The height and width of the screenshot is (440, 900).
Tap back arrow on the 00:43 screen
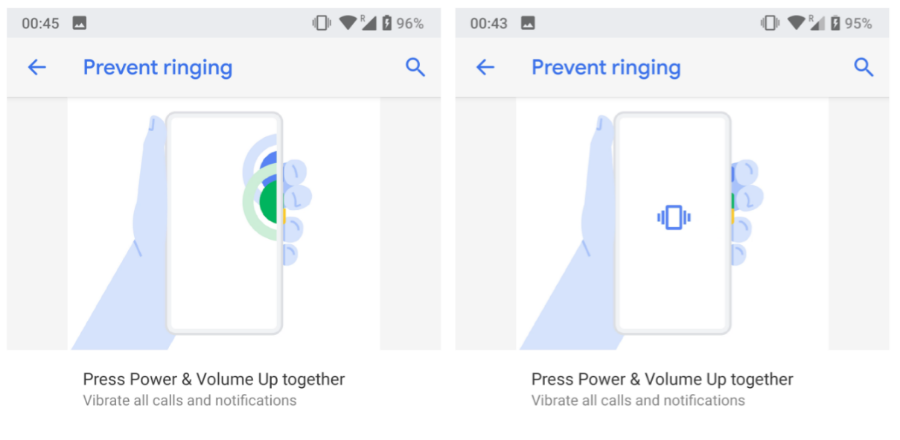(x=485, y=67)
